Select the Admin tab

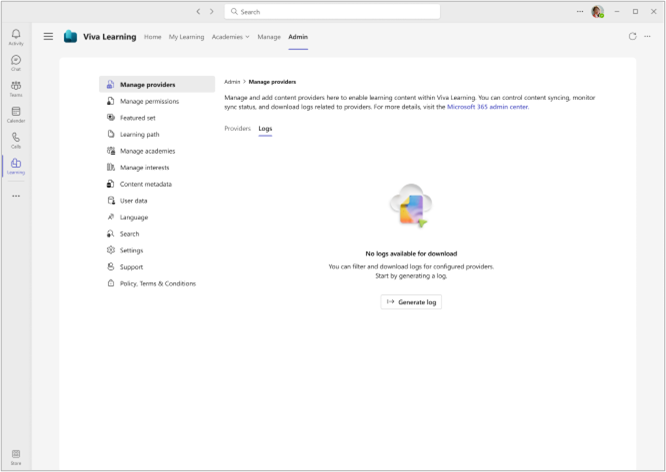(298, 37)
